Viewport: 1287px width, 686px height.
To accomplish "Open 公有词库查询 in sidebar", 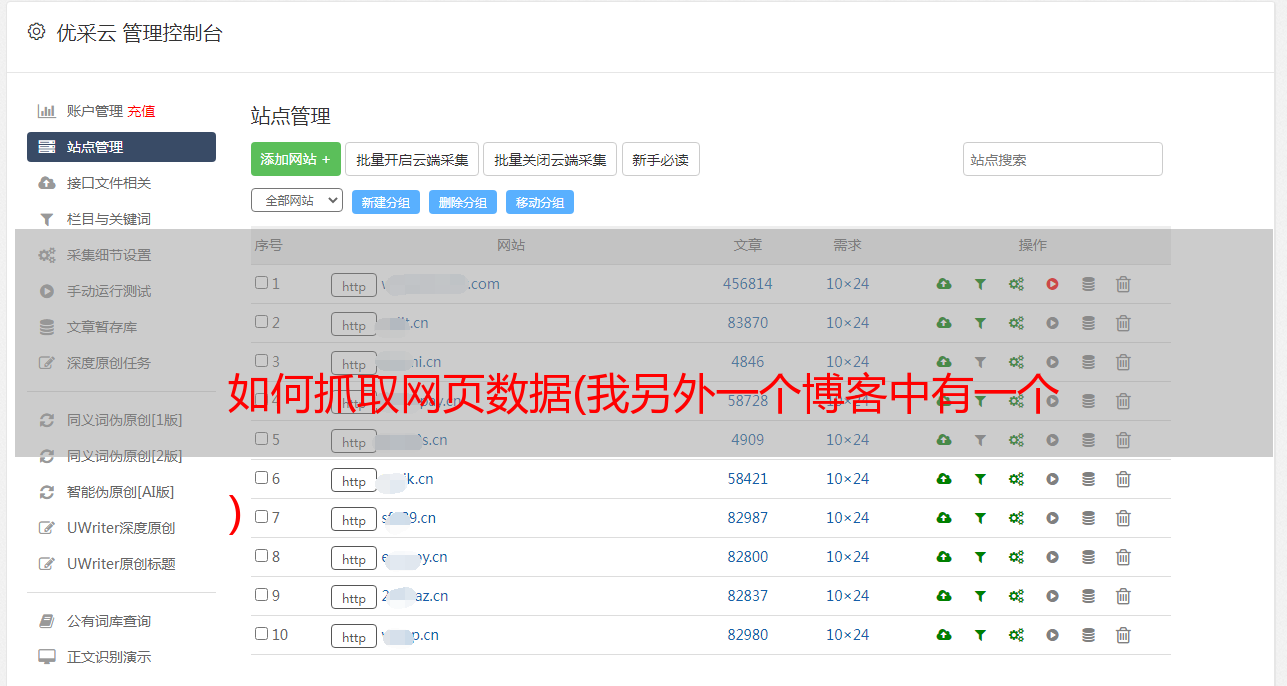I will point(109,621).
